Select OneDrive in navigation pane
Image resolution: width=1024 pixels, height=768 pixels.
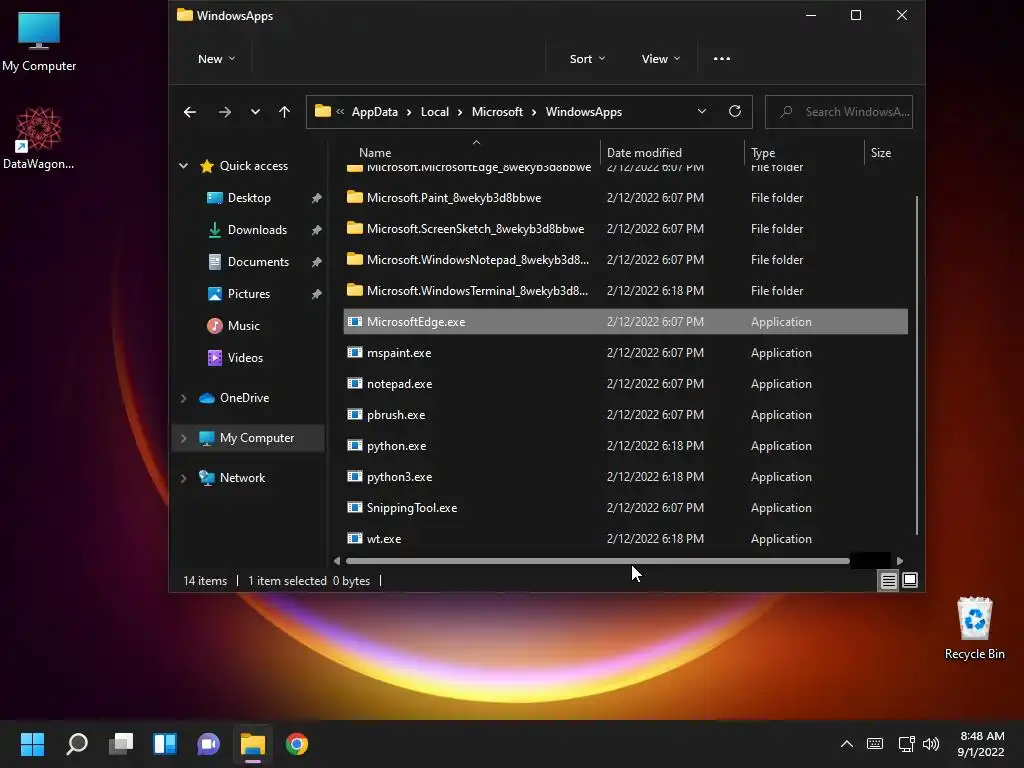coord(244,398)
